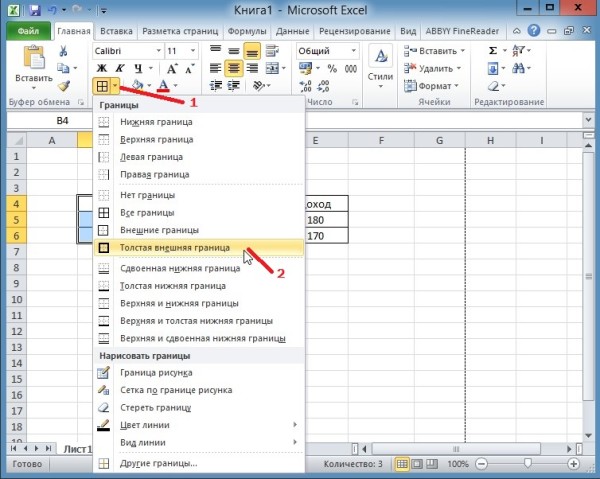Toggle Bold (Ж) formatting
The width and height of the screenshot is (600, 479).
102,68
